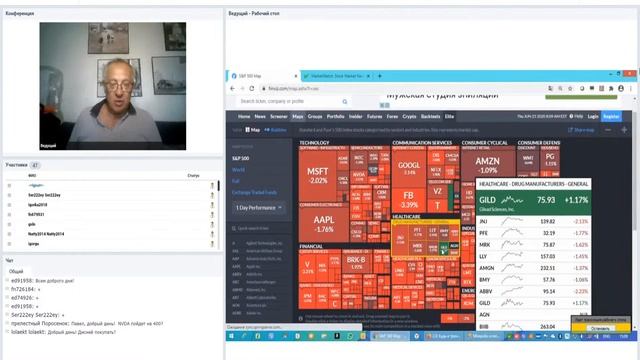This screenshot has width=640, height=360.
Task: Click the Register button
Action: 611,116
